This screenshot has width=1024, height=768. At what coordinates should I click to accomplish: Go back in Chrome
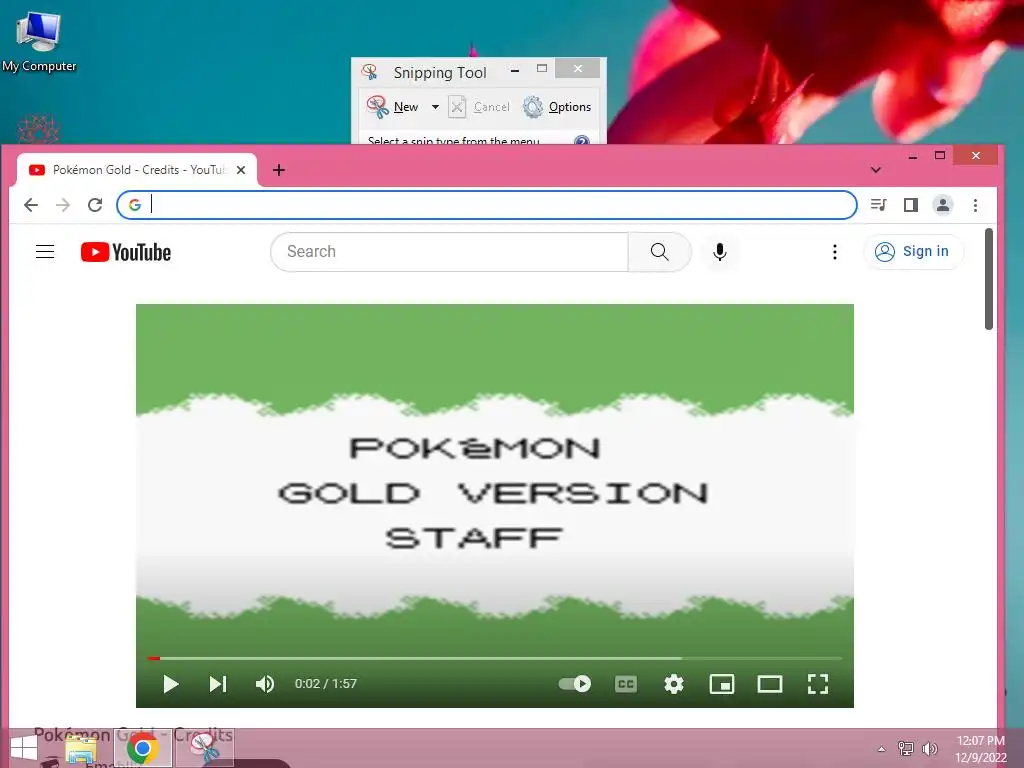[31, 205]
